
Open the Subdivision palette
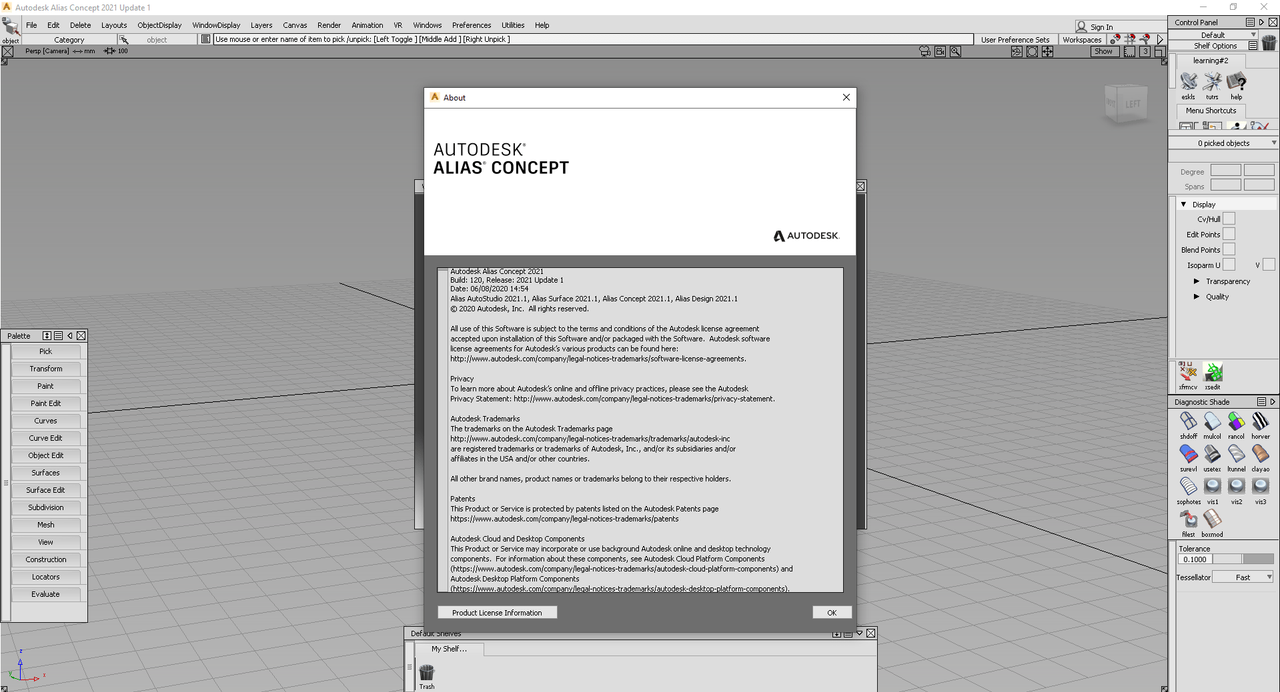pos(45,508)
